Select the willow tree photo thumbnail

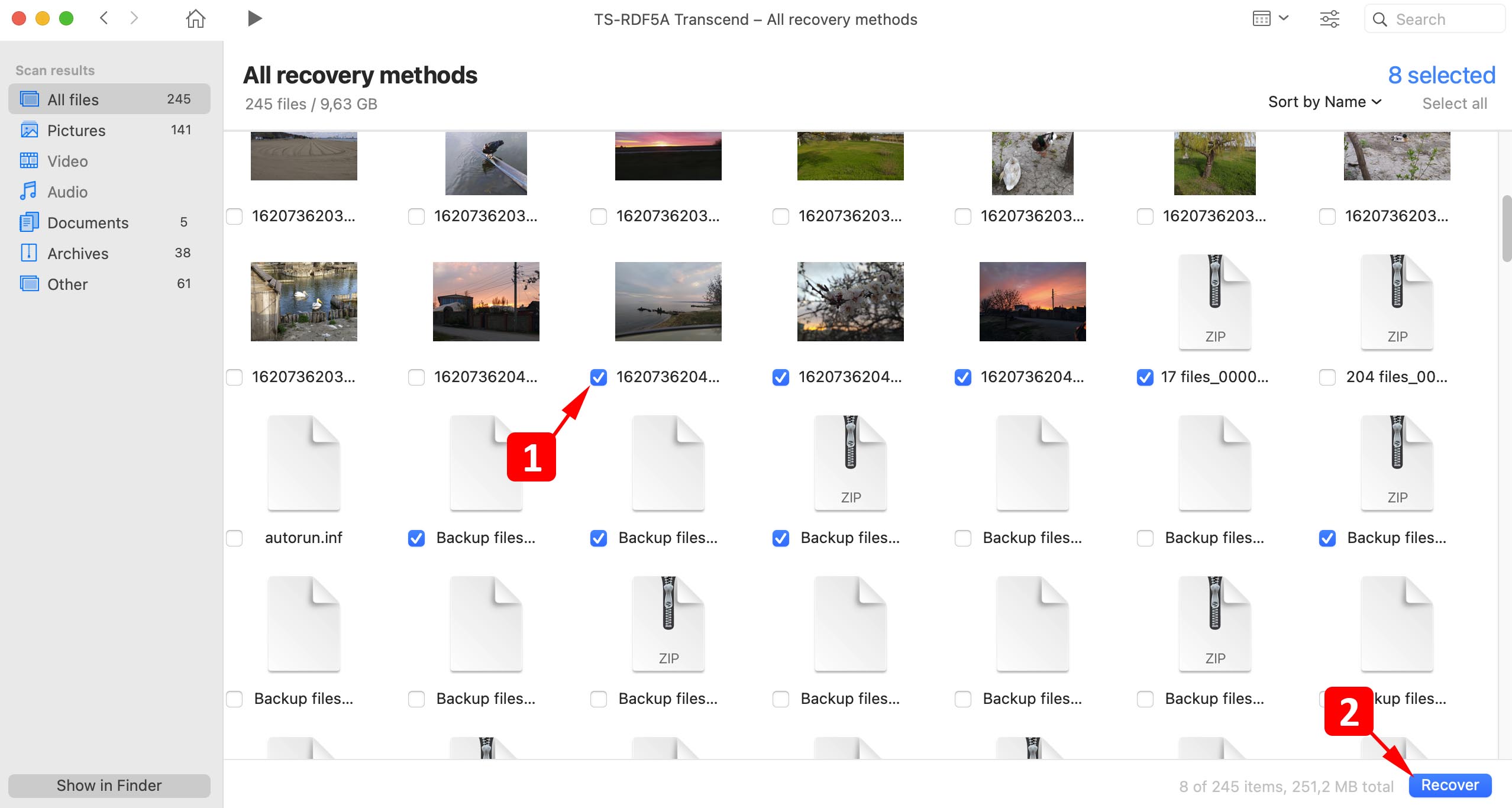pos(1215,163)
